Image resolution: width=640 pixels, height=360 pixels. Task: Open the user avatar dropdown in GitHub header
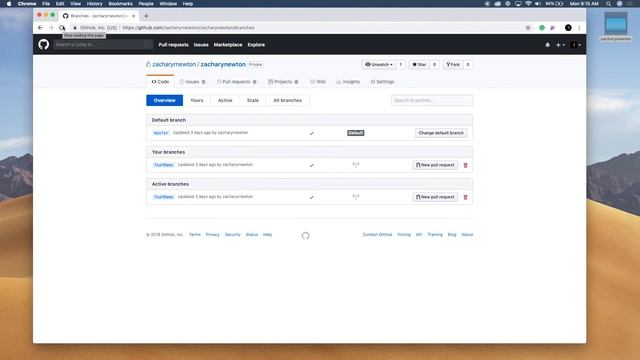pos(576,45)
